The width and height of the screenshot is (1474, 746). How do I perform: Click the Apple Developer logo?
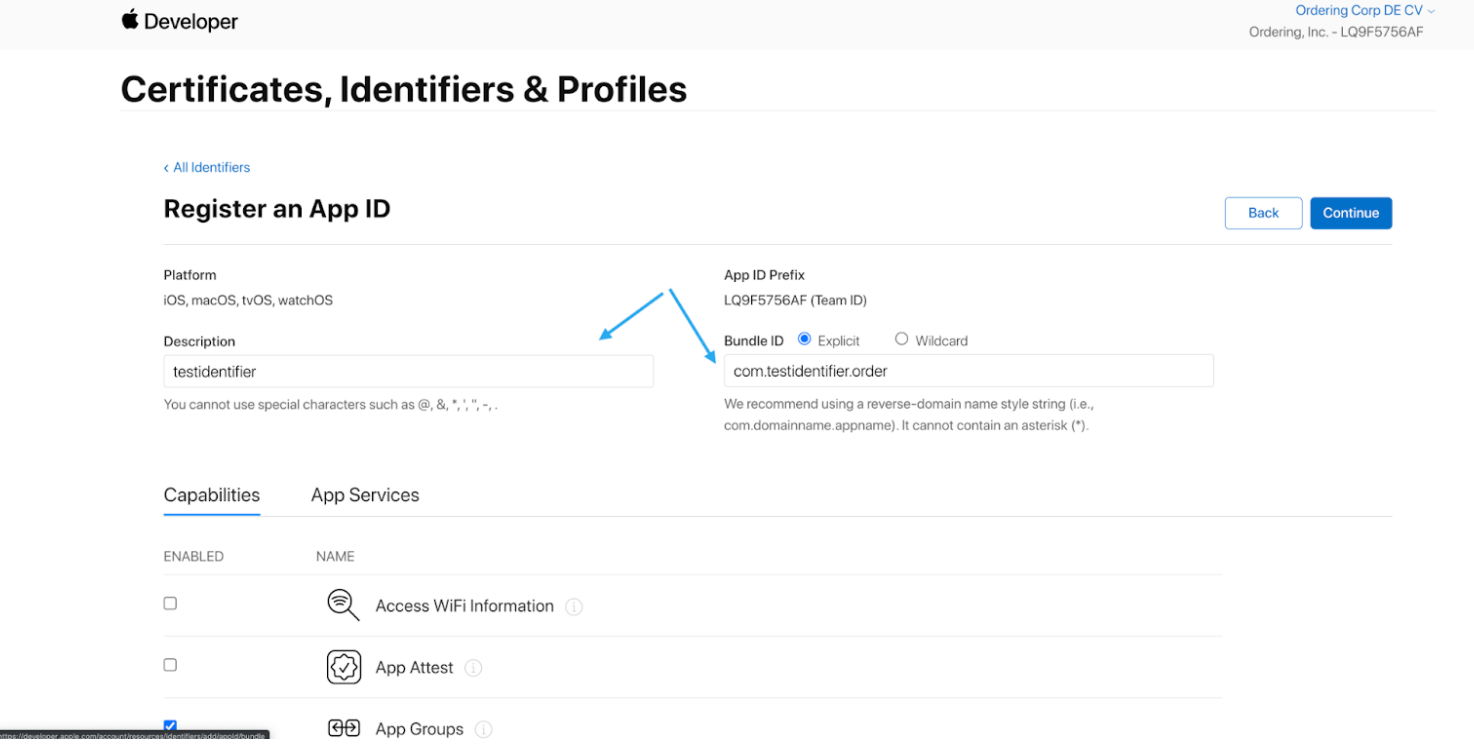pos(180,21)
